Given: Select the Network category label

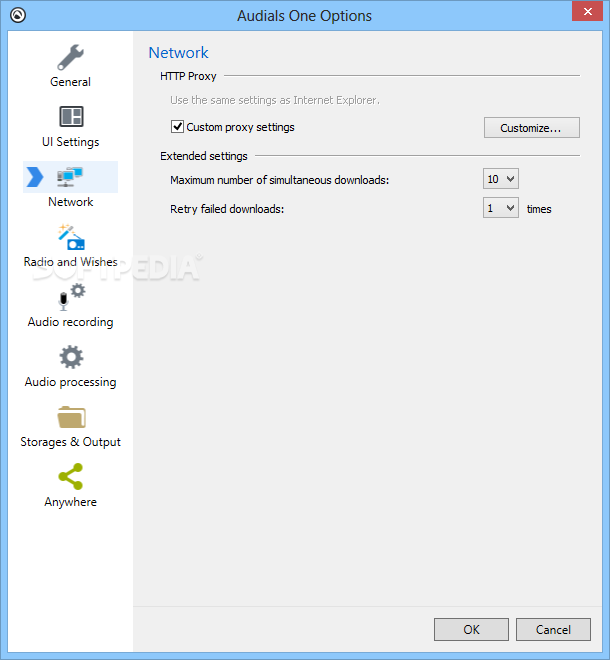Looking at the screenshot, I should coord(70,202).
